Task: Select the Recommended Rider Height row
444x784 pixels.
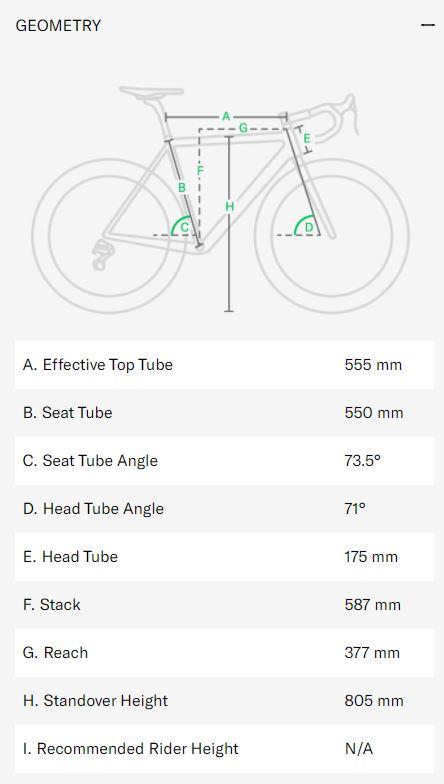Action: point(224,748)
